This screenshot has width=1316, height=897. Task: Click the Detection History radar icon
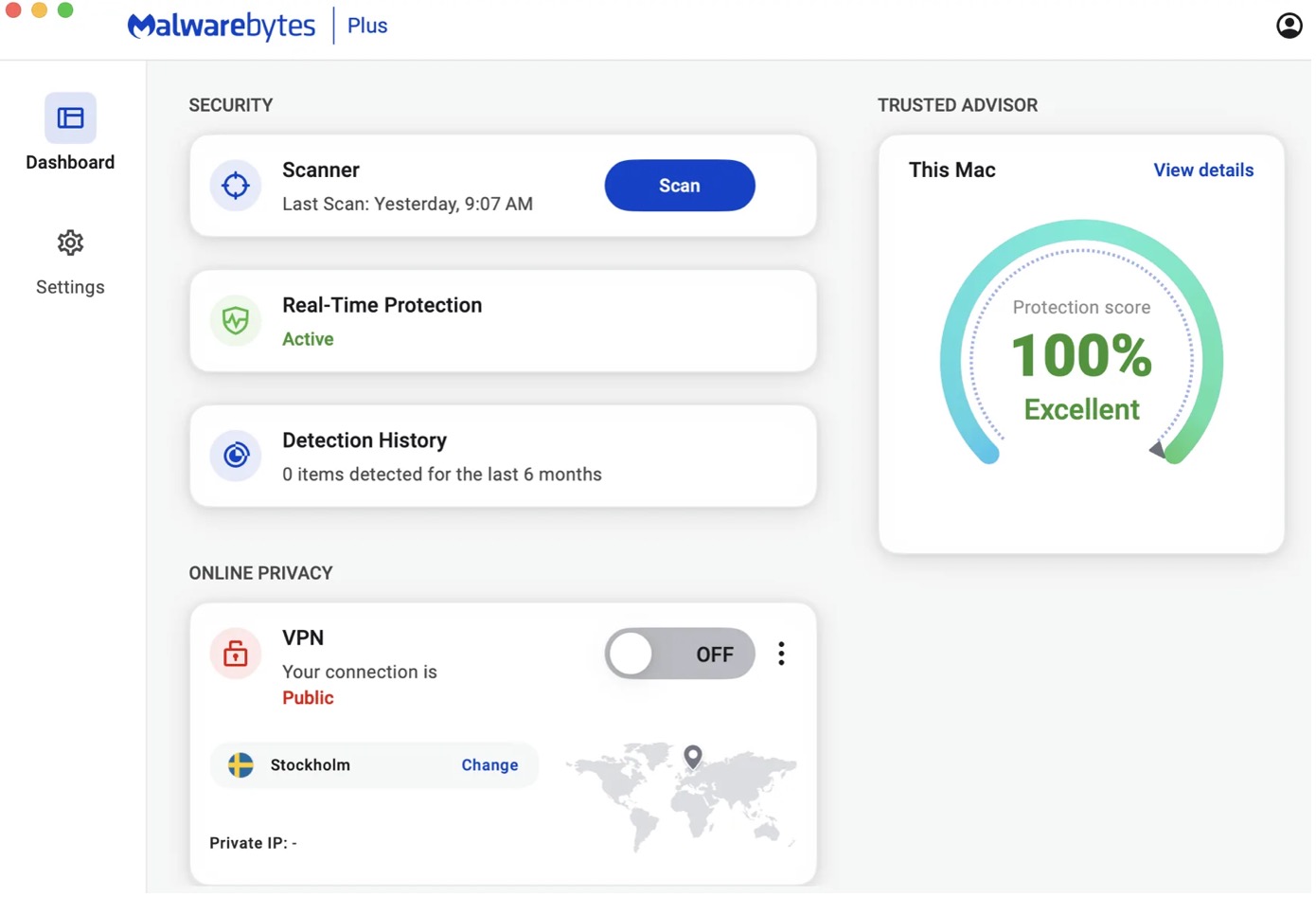236,456
